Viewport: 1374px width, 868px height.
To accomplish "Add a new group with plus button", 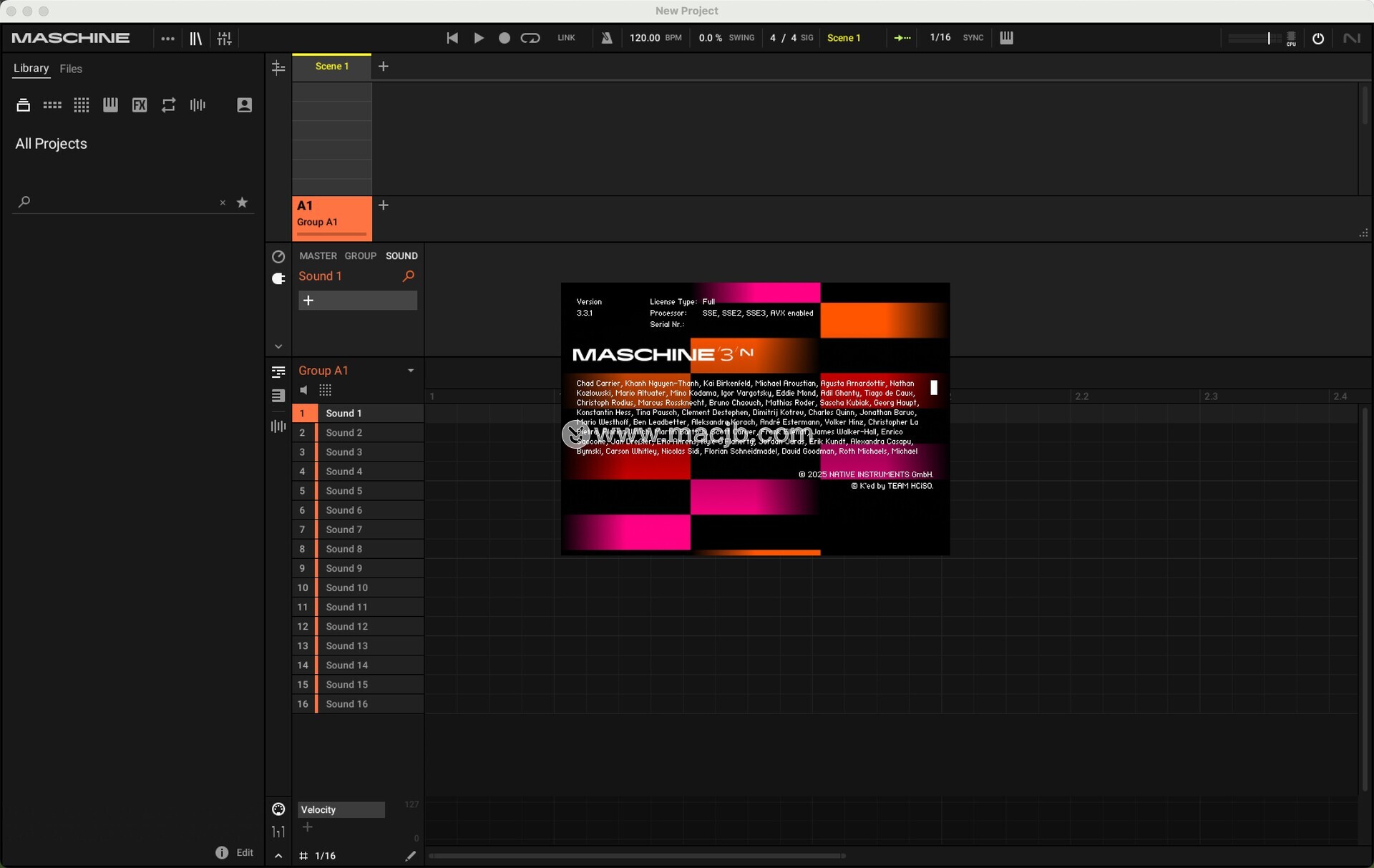I will (384, 205).
